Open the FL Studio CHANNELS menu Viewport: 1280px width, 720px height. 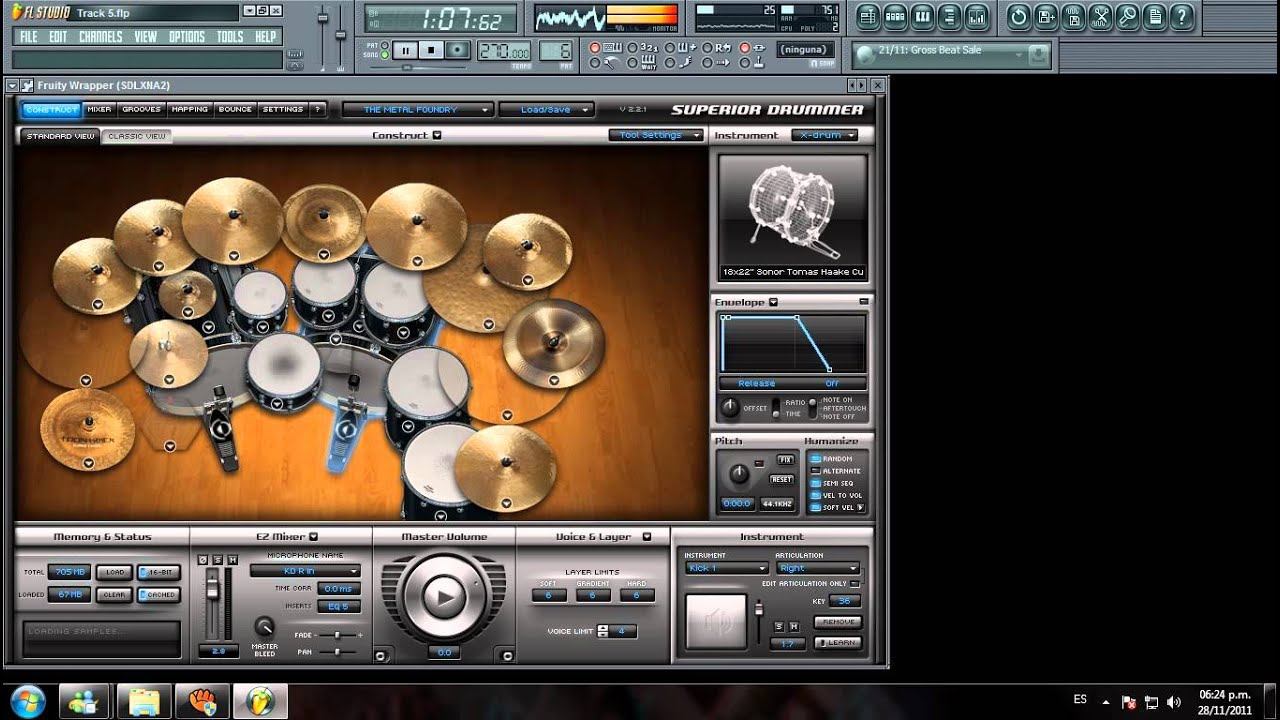(100, 37)
